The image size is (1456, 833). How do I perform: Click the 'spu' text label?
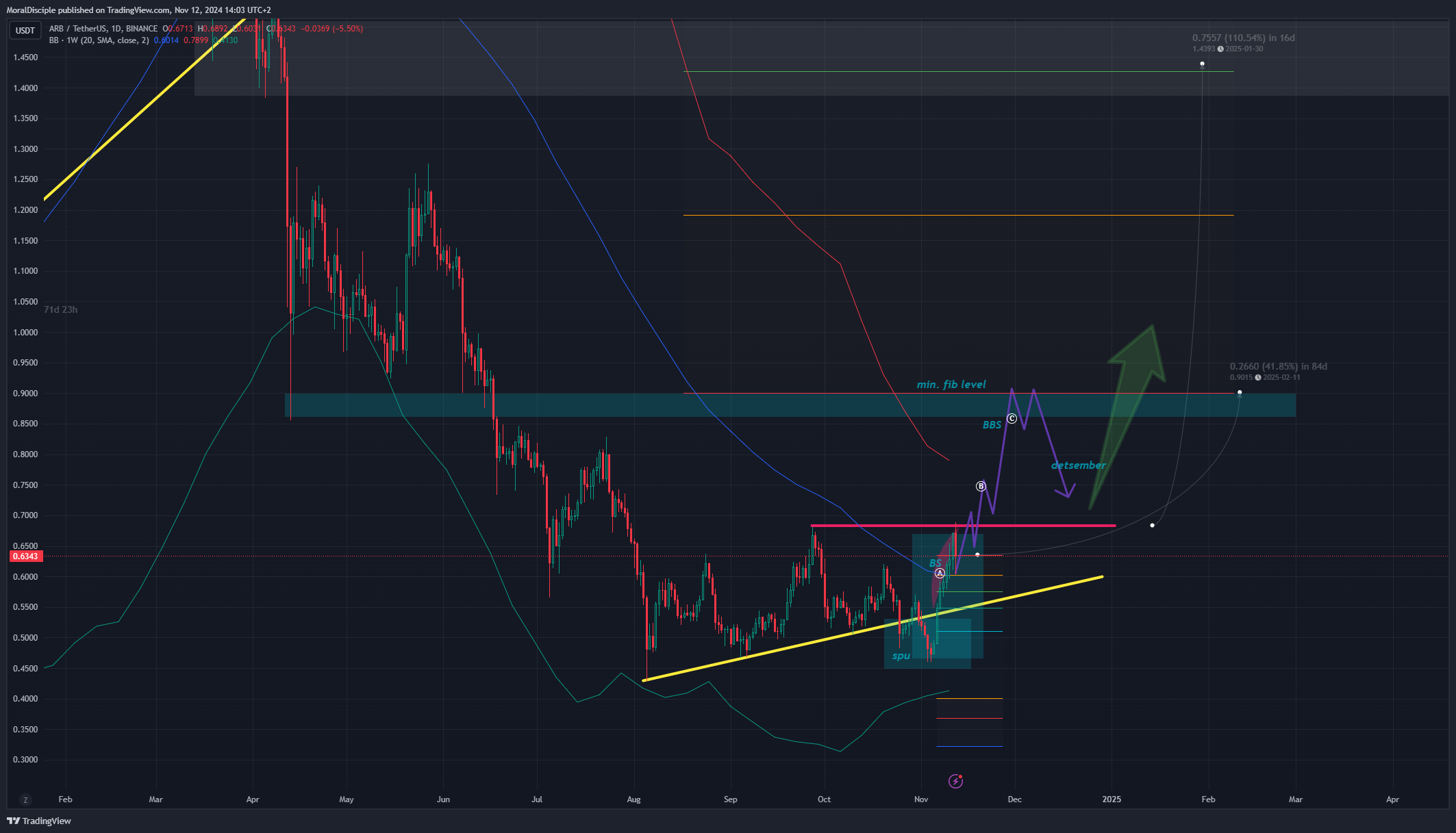click(901, 656)
